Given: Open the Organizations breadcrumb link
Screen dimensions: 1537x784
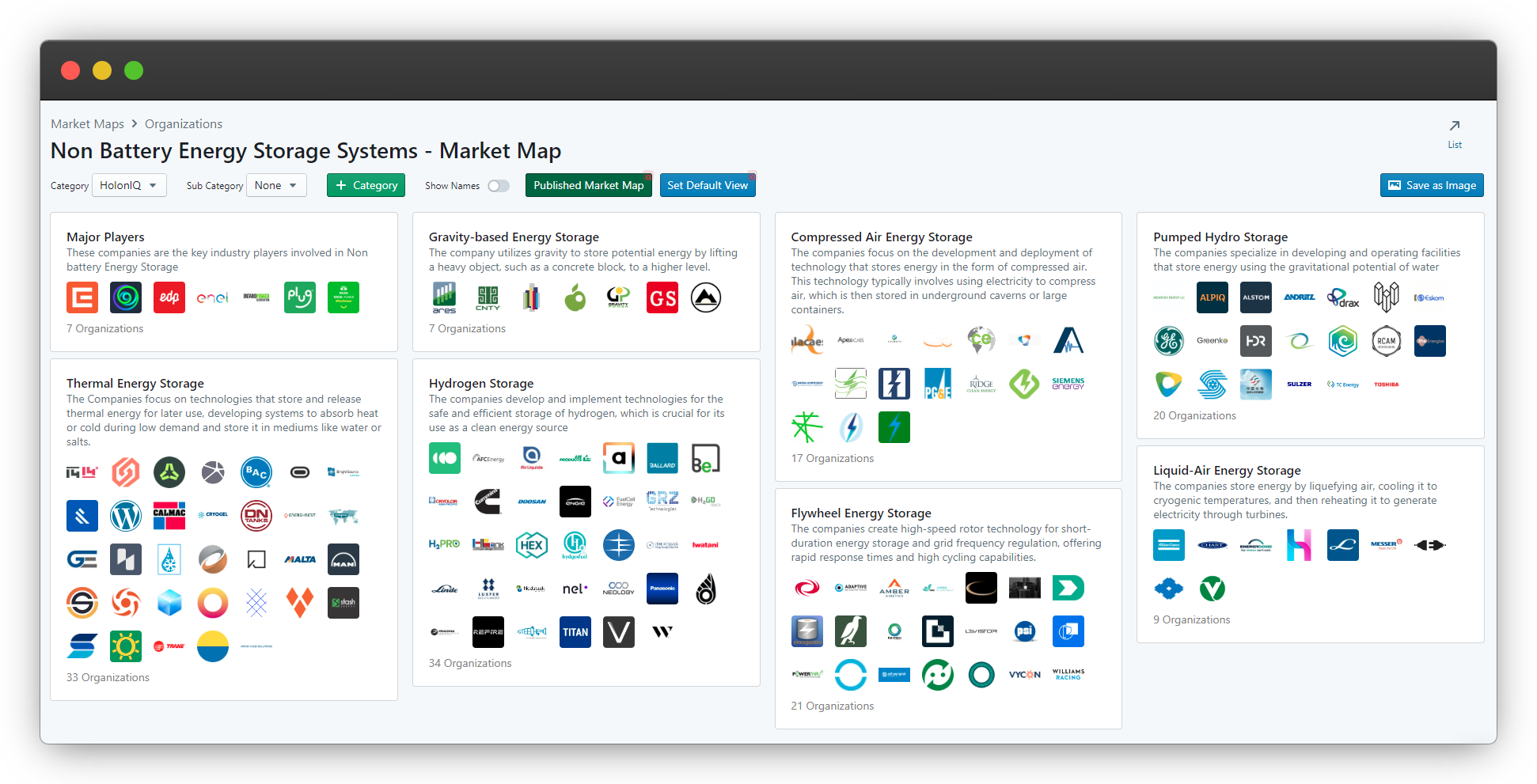Looking at the screenshot, I should (x=184, y=124).
